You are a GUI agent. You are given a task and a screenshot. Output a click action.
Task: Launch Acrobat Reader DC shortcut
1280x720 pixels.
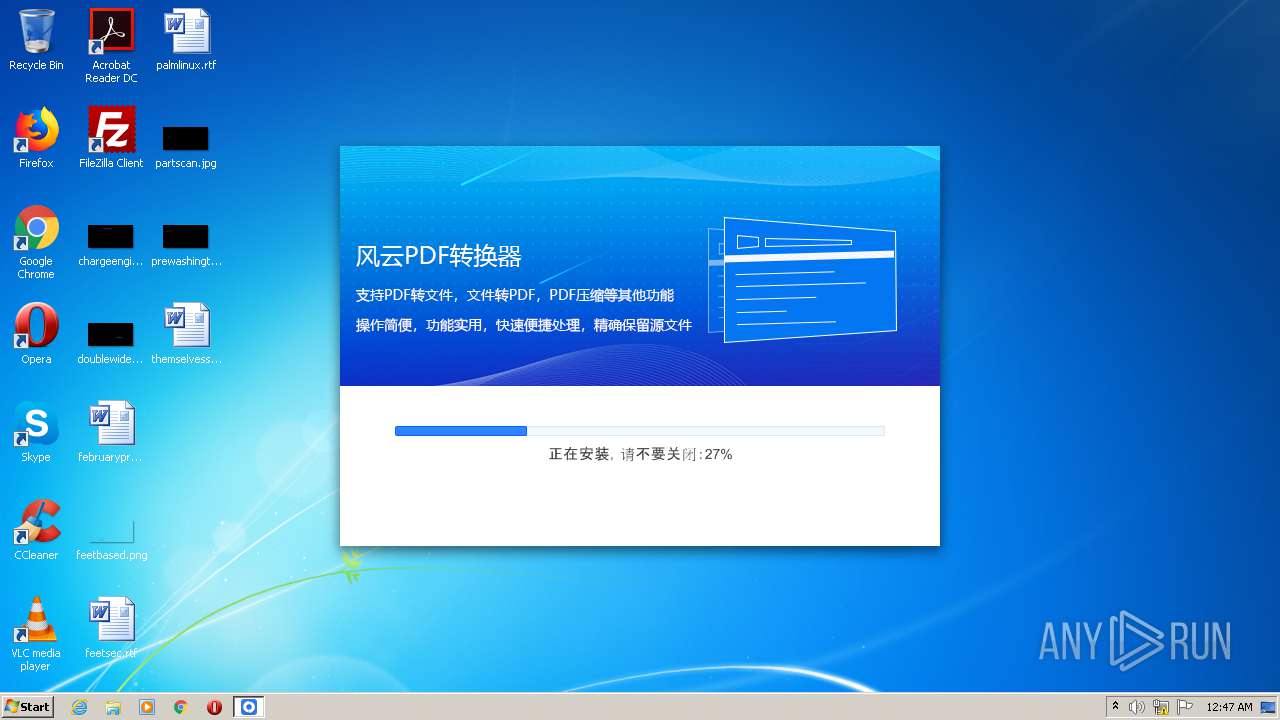[111, 46]
